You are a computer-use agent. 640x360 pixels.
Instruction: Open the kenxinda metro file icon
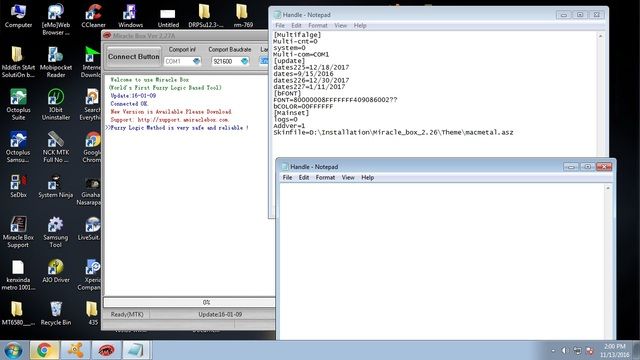(18, 275)
